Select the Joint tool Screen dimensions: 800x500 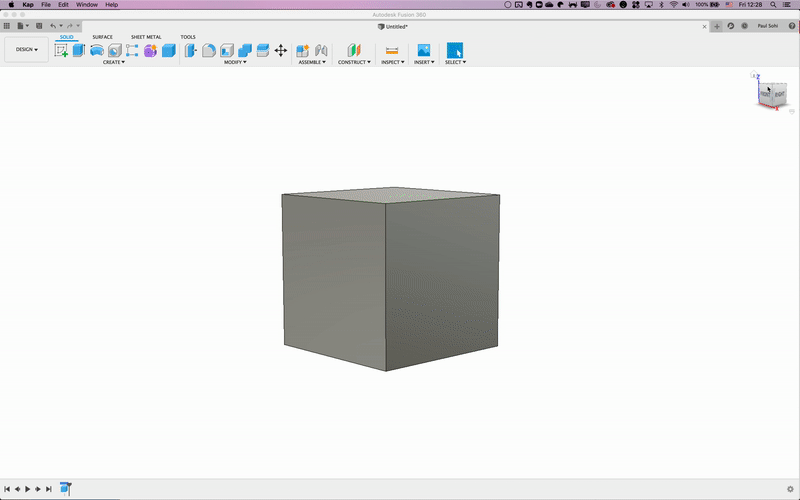click(x=321, y=50)
